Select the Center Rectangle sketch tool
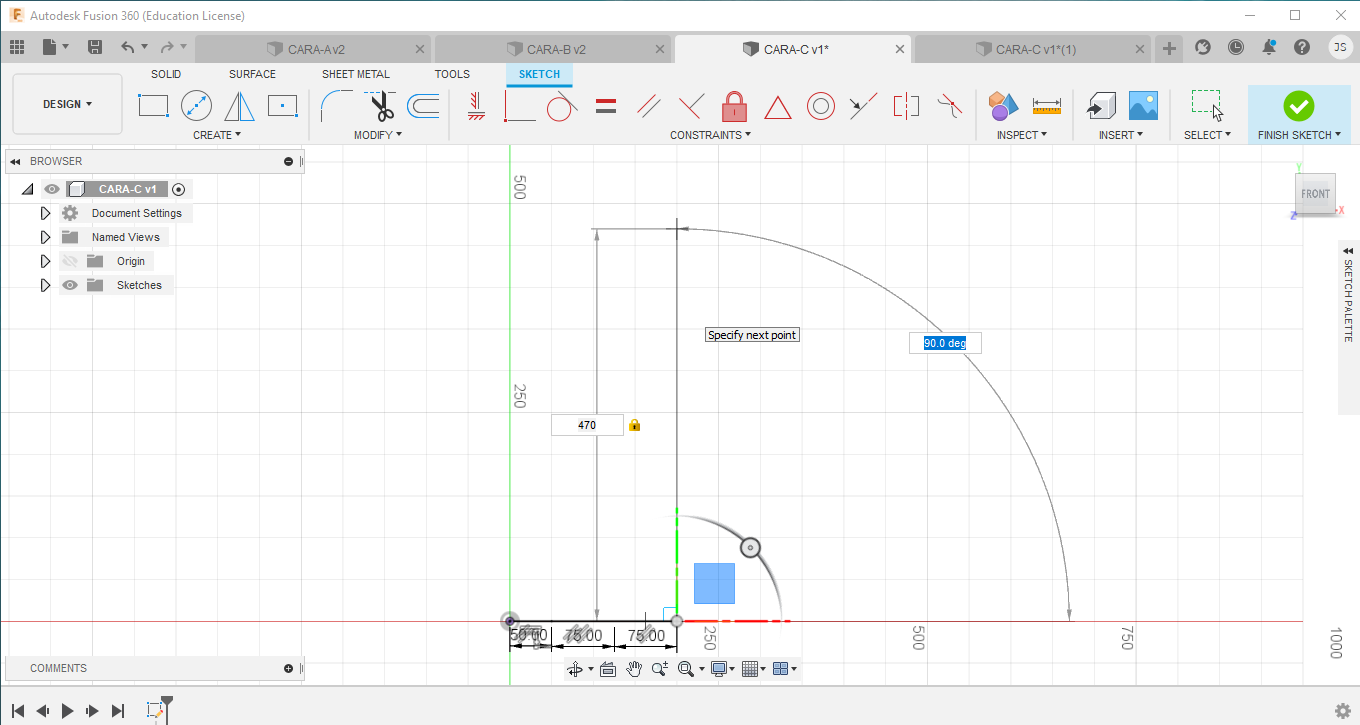 pyautogui.click(x=283, y=105)
